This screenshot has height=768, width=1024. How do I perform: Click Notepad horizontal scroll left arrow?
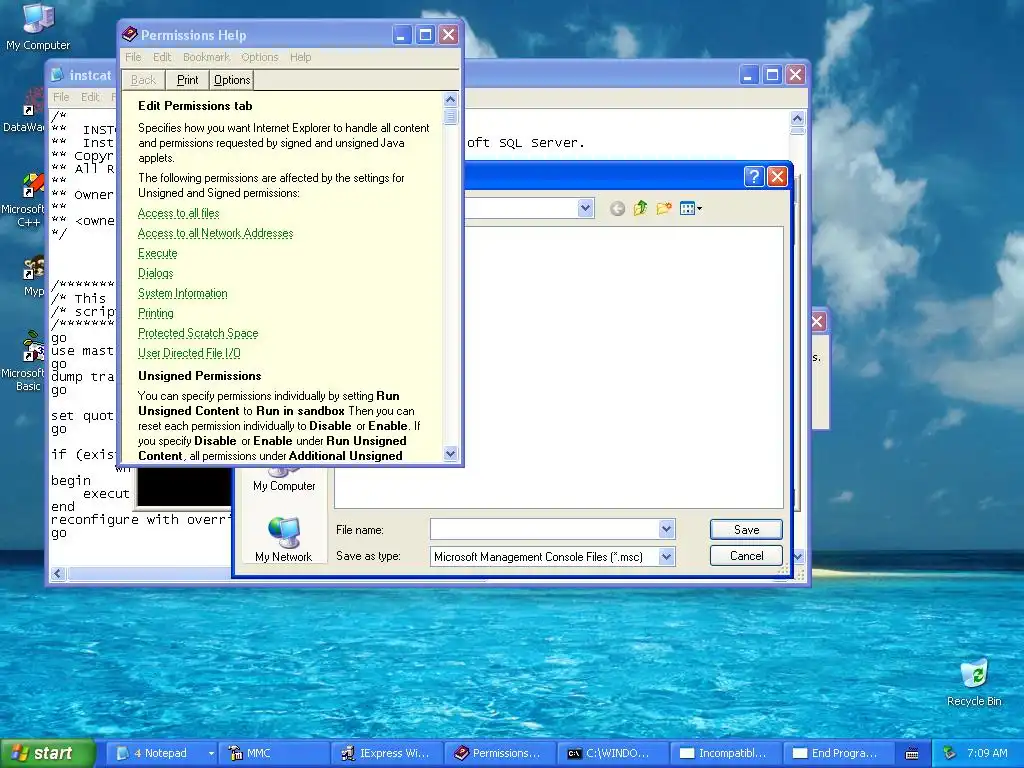pos(57,573)
